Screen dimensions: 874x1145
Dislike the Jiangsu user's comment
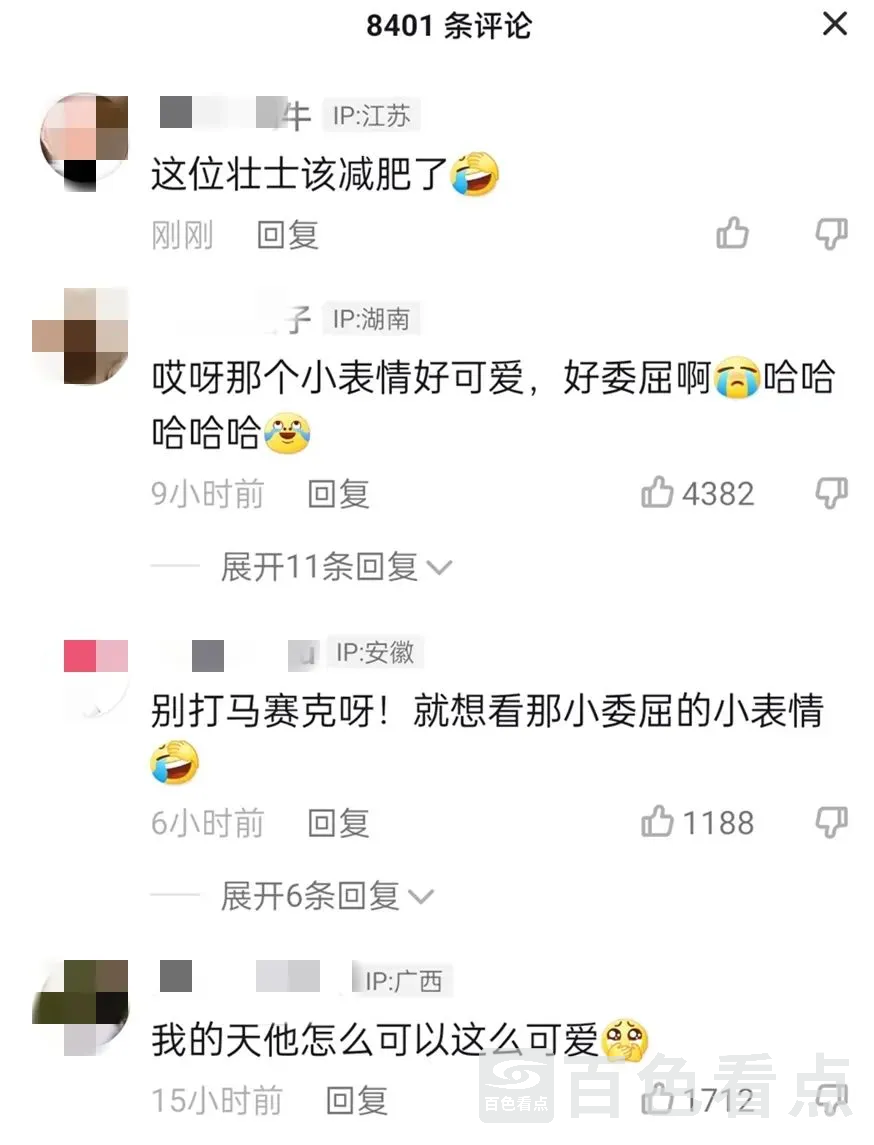tap(832, 234)
